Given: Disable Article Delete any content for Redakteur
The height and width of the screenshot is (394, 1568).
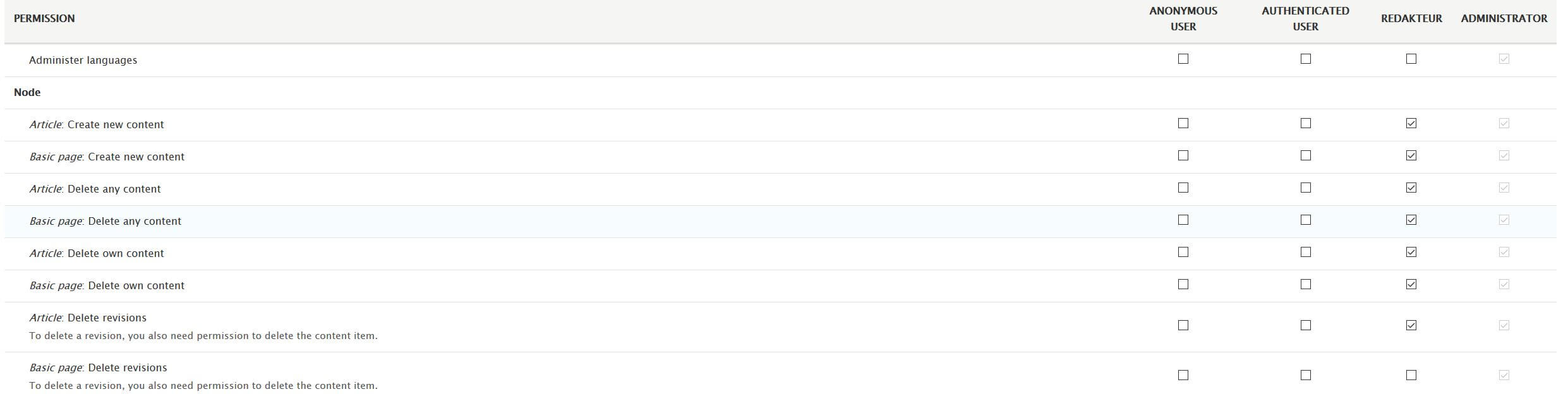Looking at the screenshot, I should click(1411, 188).
